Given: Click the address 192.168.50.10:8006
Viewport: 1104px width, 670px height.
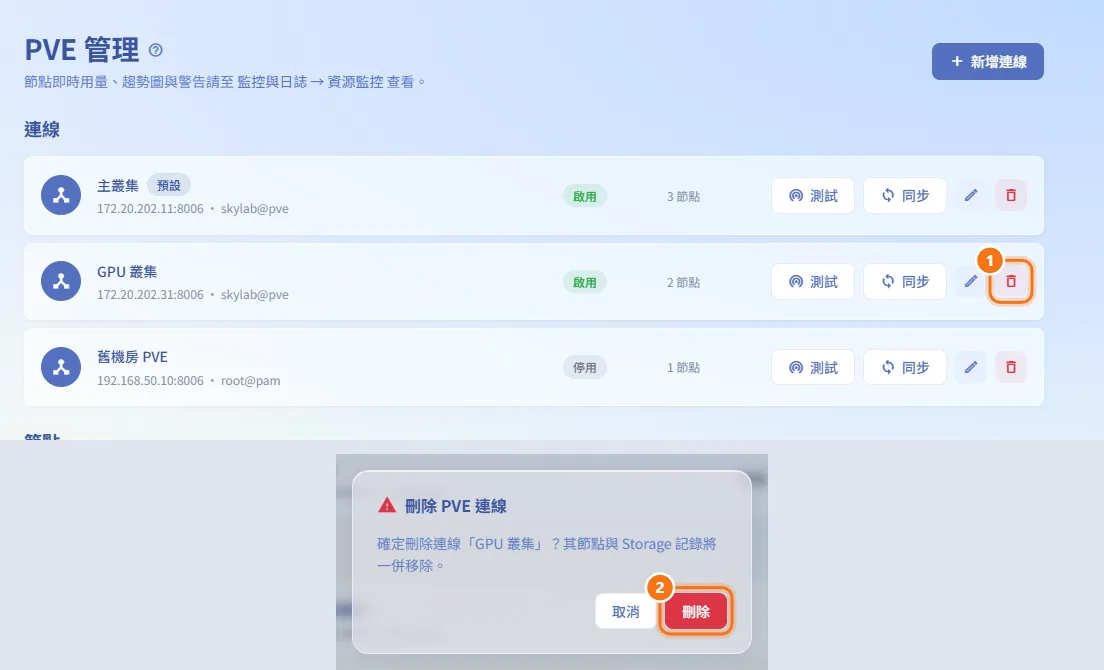Looking at the screenshot, I should [x=150, y=381].
